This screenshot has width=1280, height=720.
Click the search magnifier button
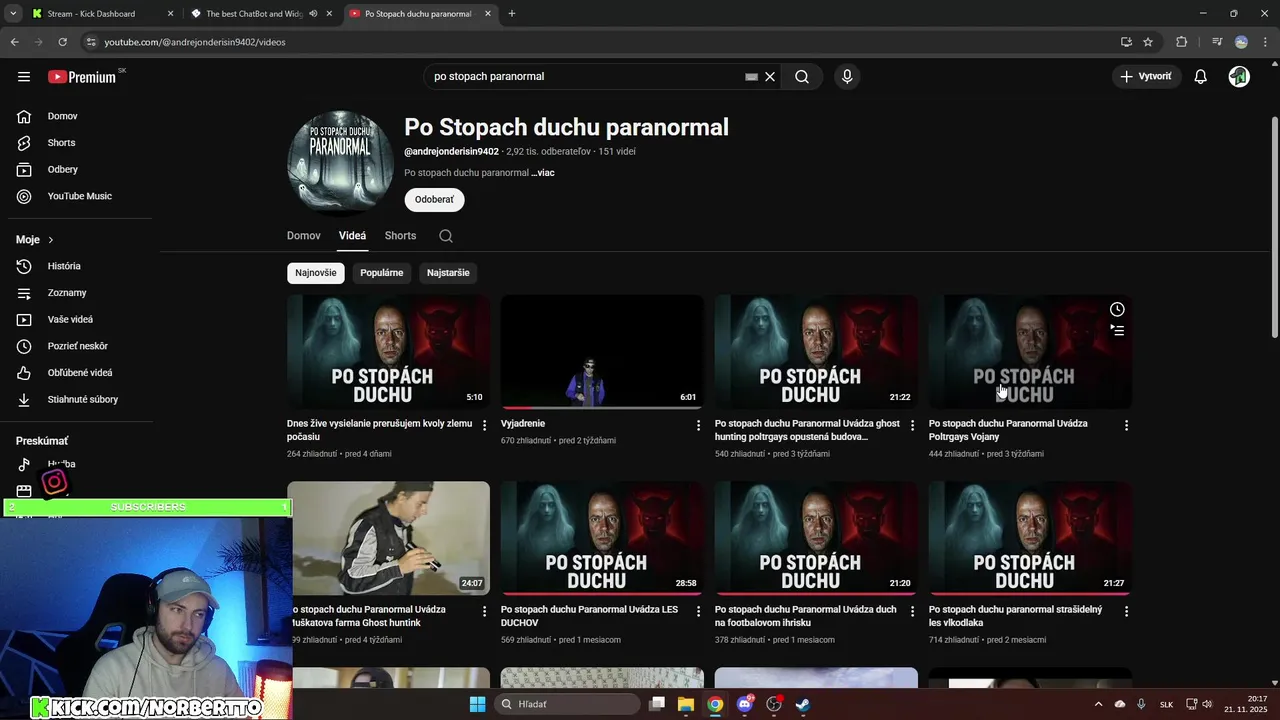[802, 77]
